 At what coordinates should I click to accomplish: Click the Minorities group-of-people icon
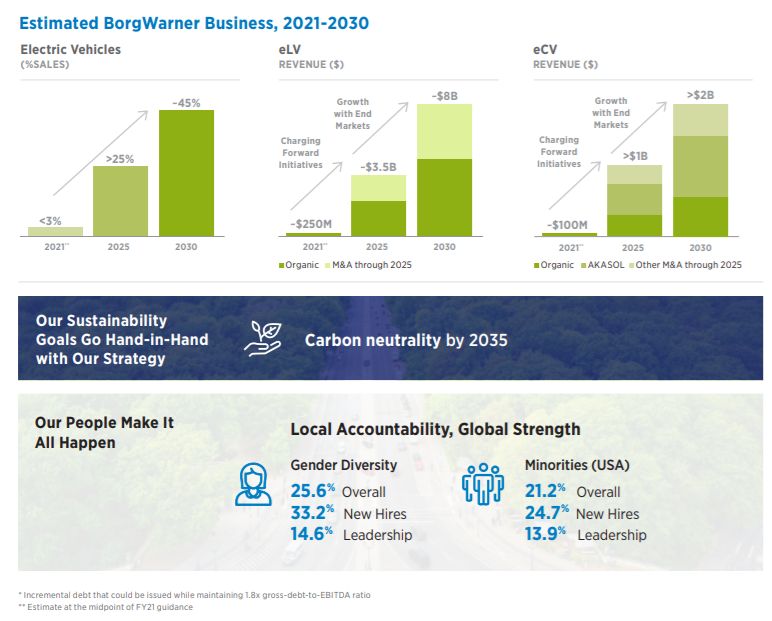point(482,484)
